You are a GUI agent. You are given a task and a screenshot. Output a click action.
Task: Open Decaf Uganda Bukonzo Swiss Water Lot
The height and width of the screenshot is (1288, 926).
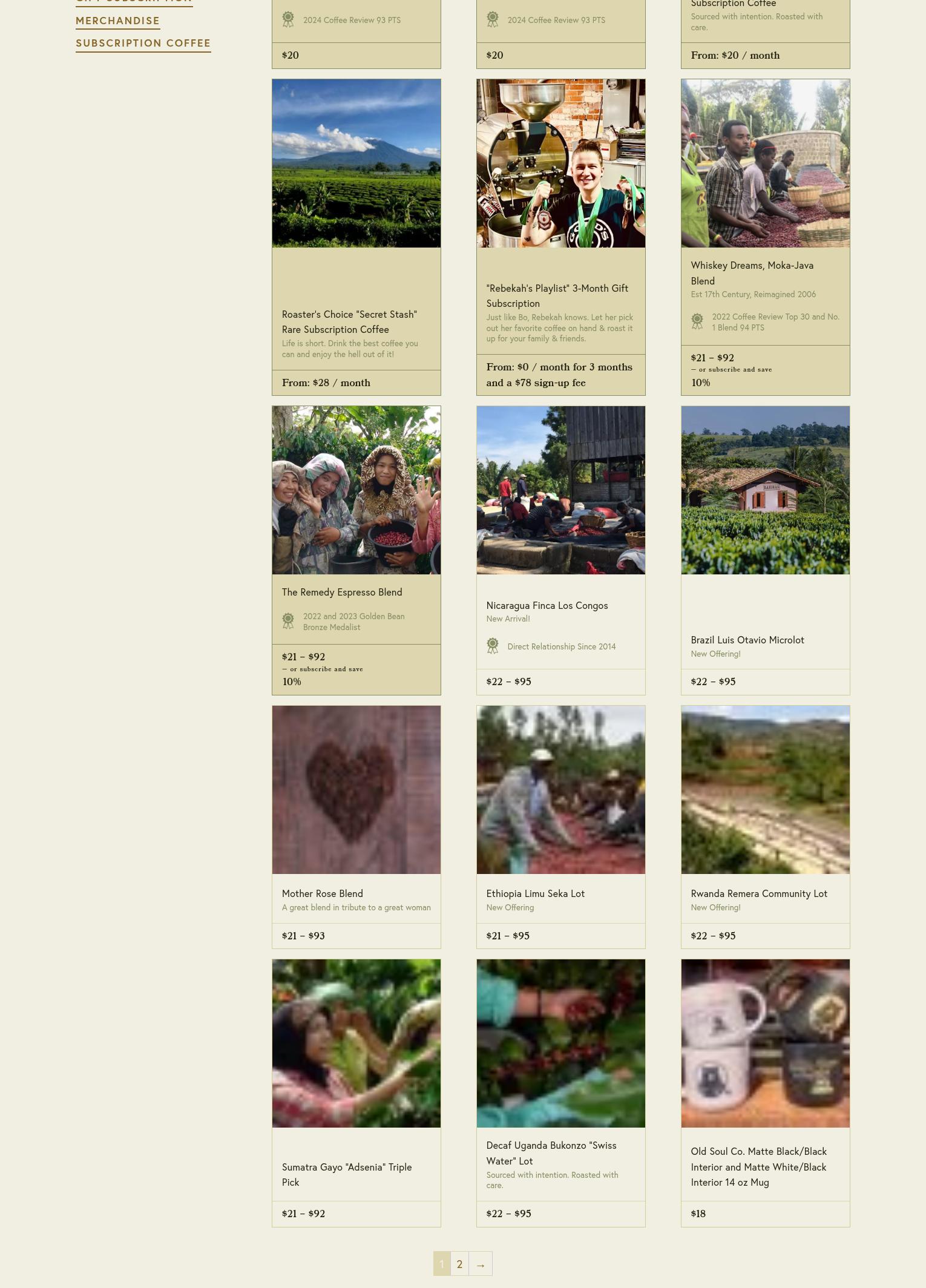551,1153
